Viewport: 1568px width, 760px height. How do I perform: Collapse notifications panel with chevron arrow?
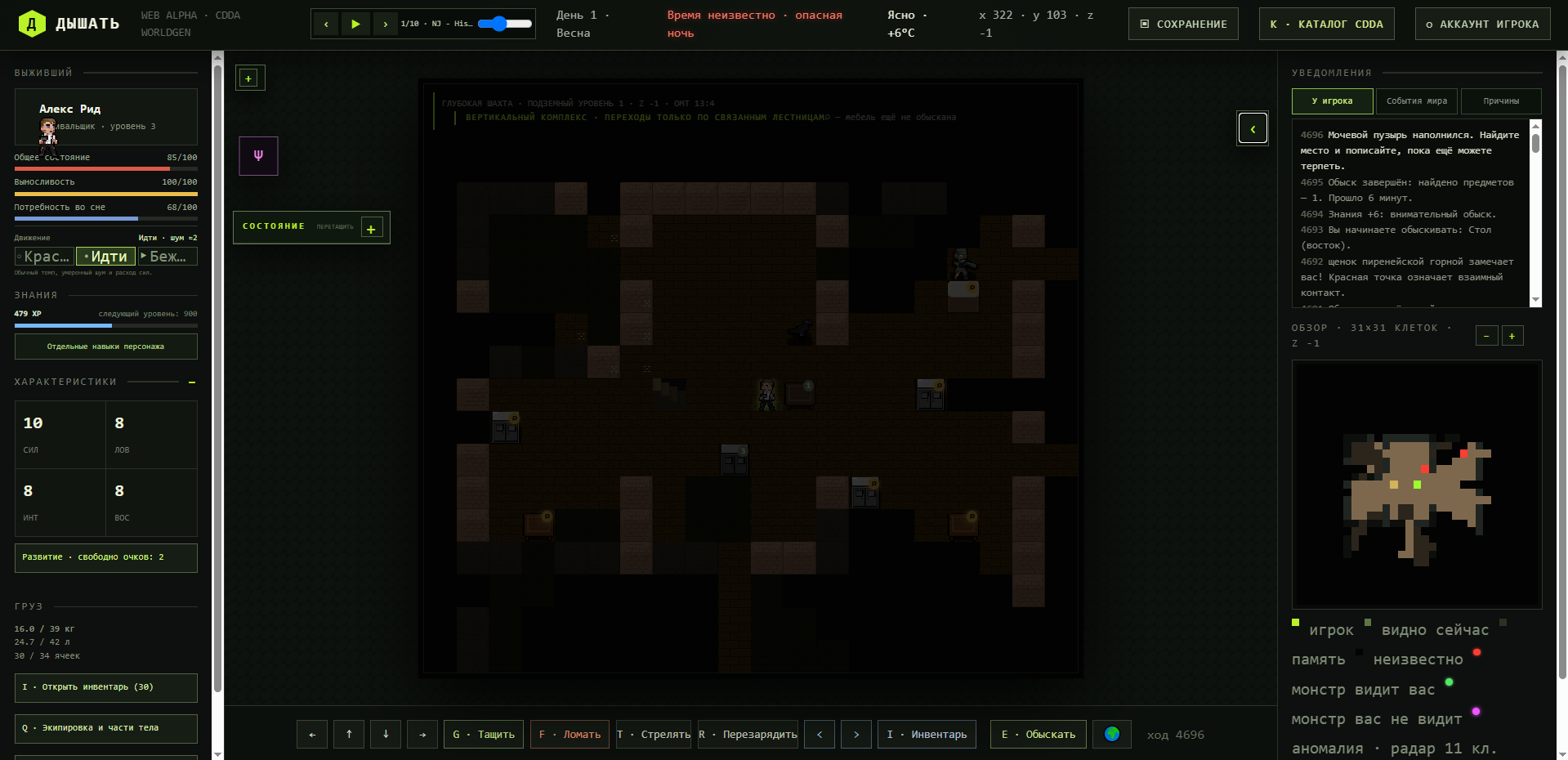pyautogui.click(x=1253, y=128)
